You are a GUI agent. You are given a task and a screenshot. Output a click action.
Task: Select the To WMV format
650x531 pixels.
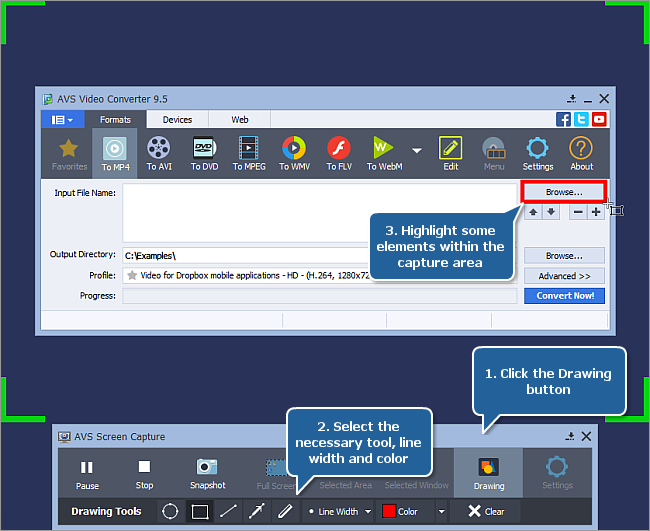[x=294, y=153]
